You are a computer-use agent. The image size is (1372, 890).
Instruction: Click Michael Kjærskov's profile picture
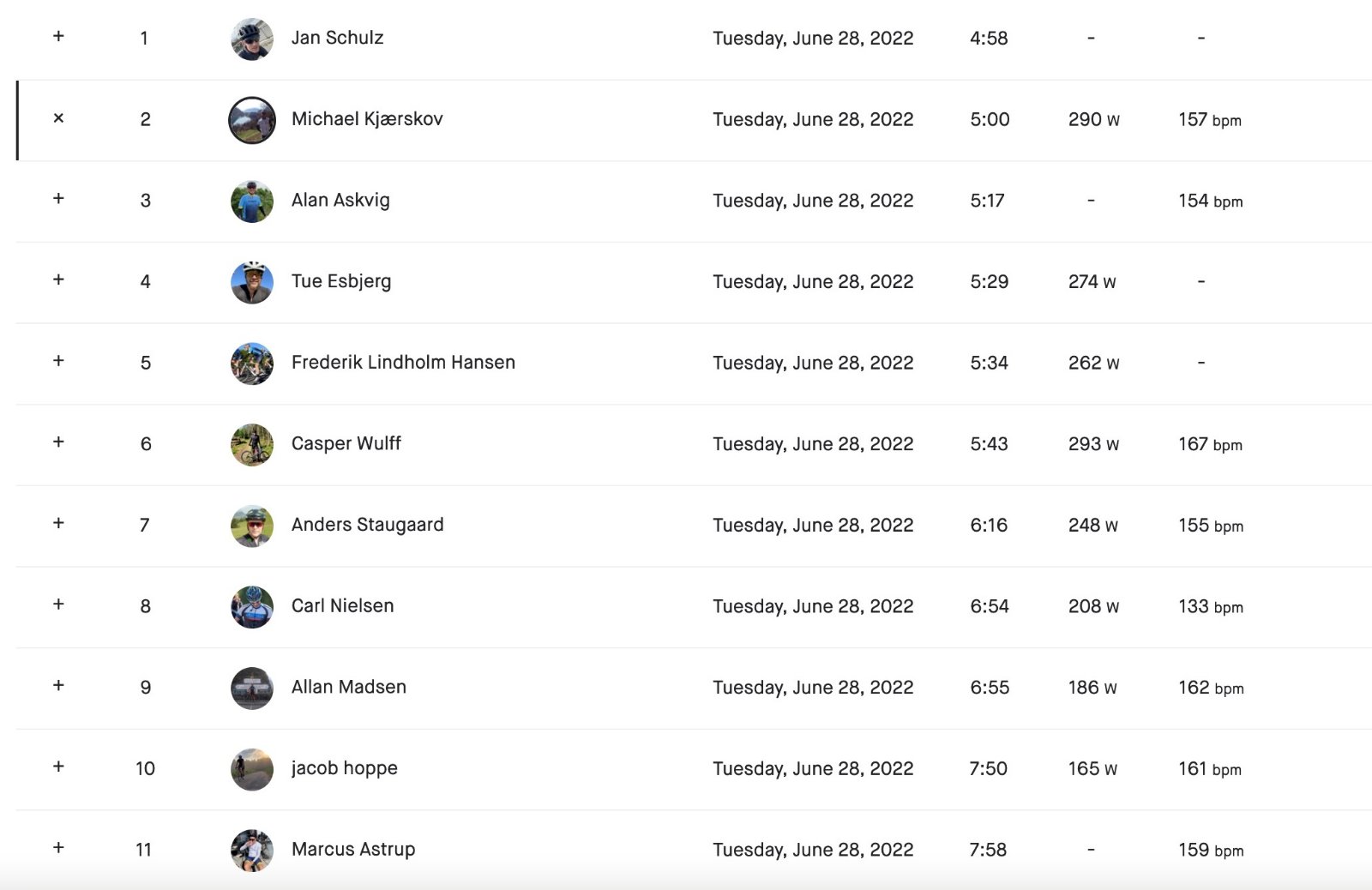click(252, 120)
